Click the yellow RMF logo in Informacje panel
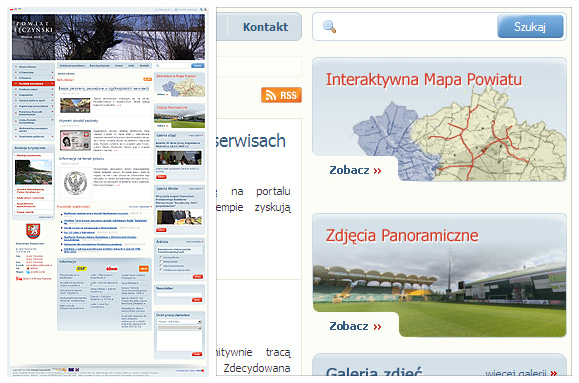The width and height of the screenshot is (579, 383). 81,269
